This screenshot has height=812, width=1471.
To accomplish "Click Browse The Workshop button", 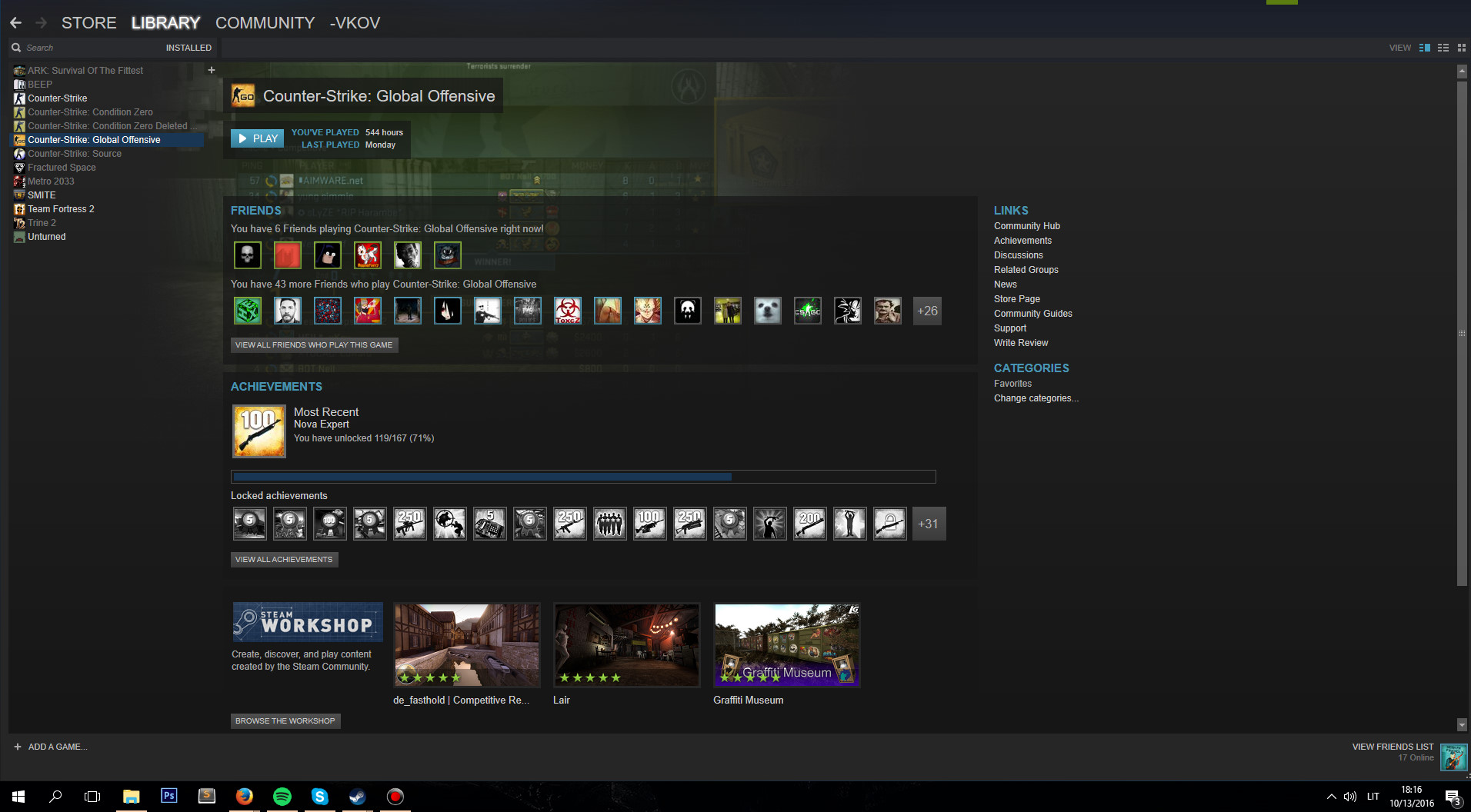I will [x=285, y=721].
